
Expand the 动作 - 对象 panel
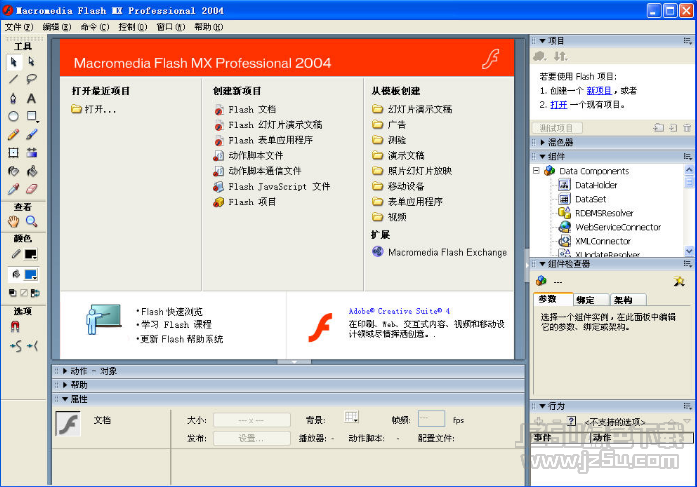pos(65,371)
